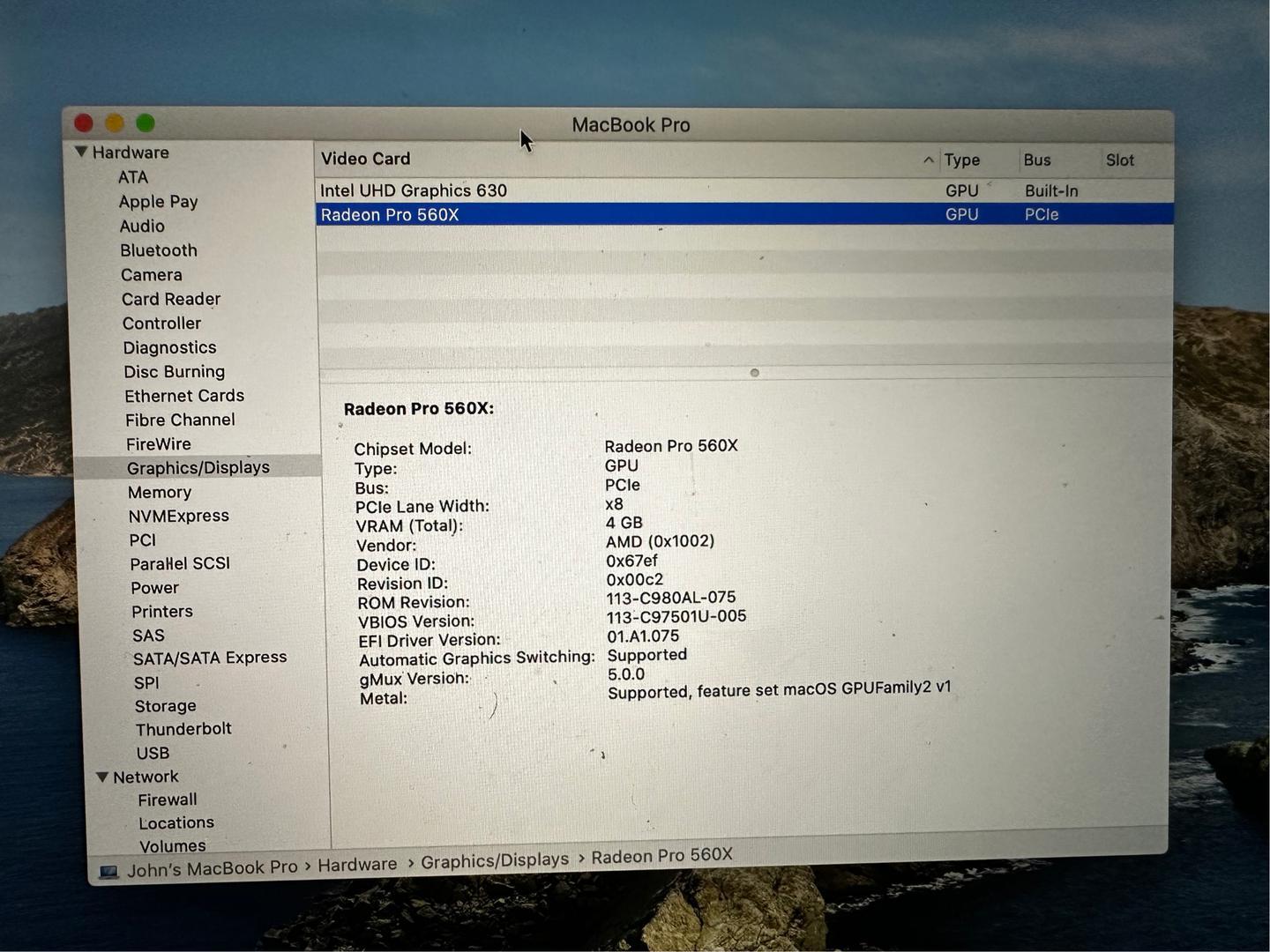This screenshot has height=952, width=1270.
Task: Click the red close window button
Action: point(84,123)
